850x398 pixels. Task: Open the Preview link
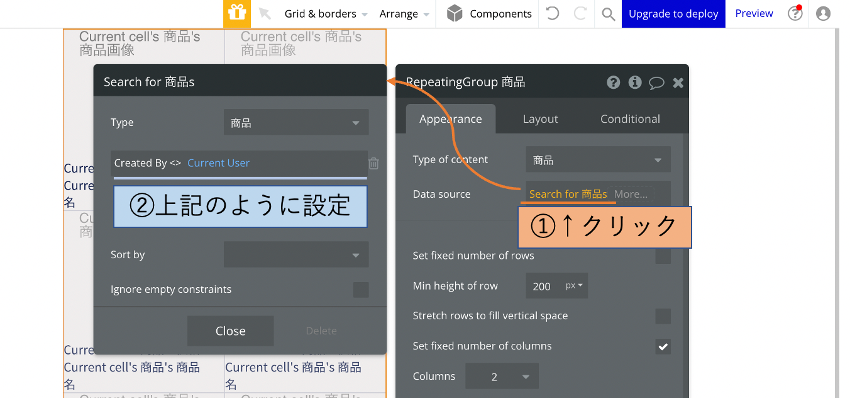[754, 14]
